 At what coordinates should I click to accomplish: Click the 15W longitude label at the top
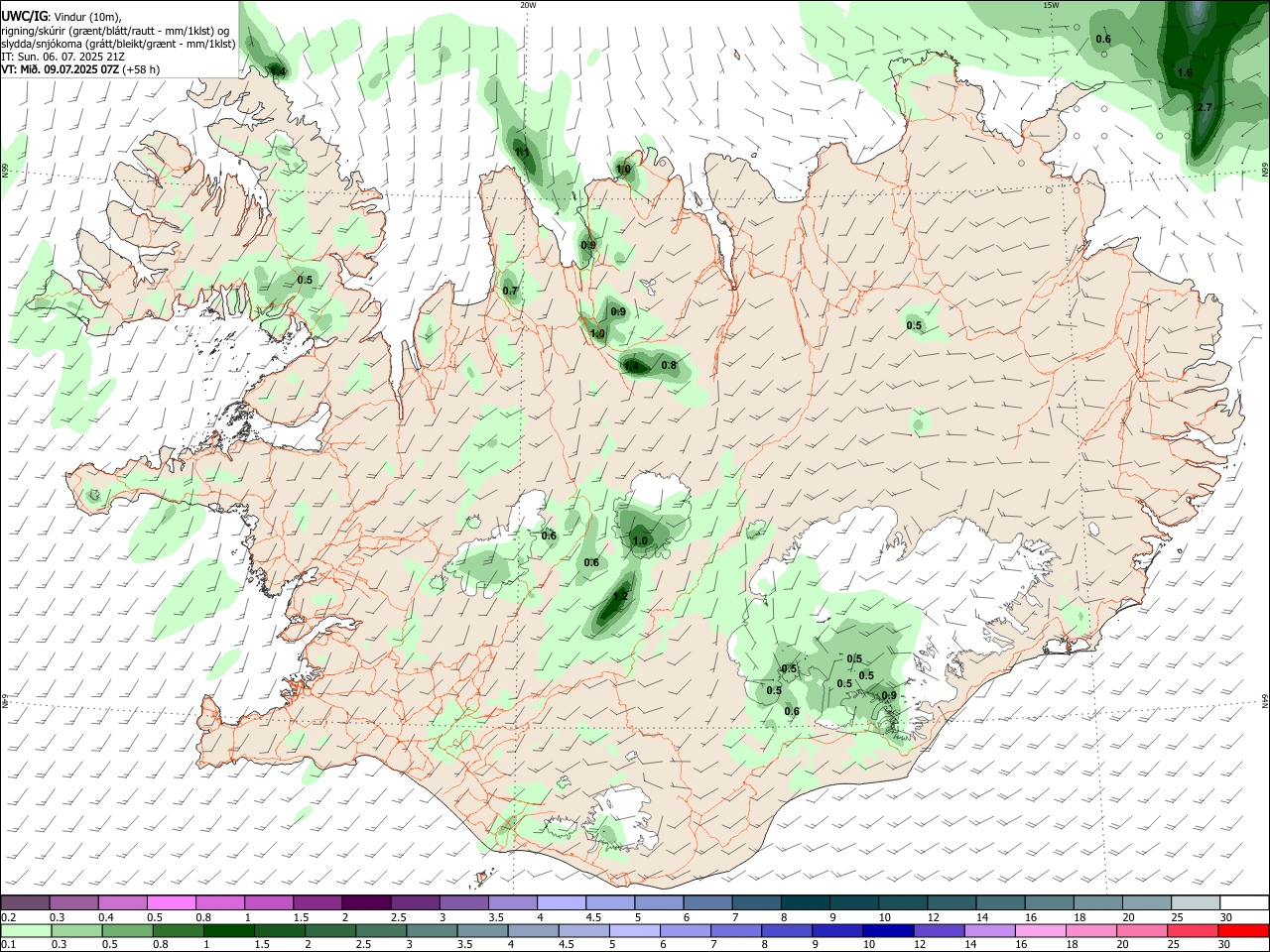pyautogui.click(x=1051, y=5)
